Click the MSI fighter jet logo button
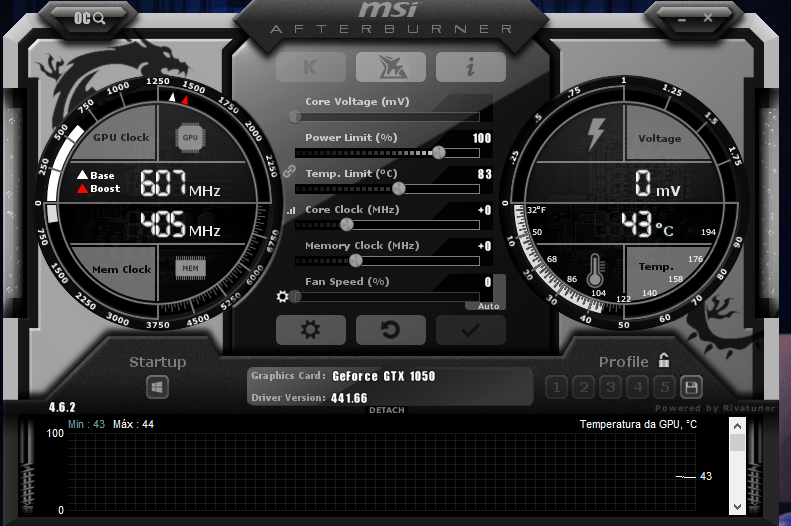The width and height of the screenshot is (791, 526). (x=390, y=67)
